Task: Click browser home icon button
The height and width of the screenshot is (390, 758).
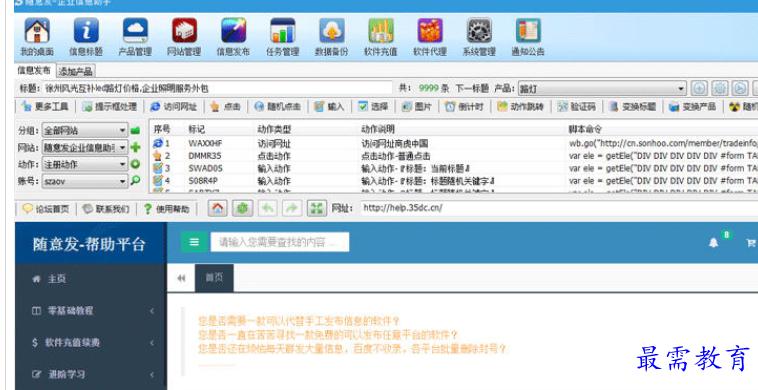Action: (x=218, y=208)
